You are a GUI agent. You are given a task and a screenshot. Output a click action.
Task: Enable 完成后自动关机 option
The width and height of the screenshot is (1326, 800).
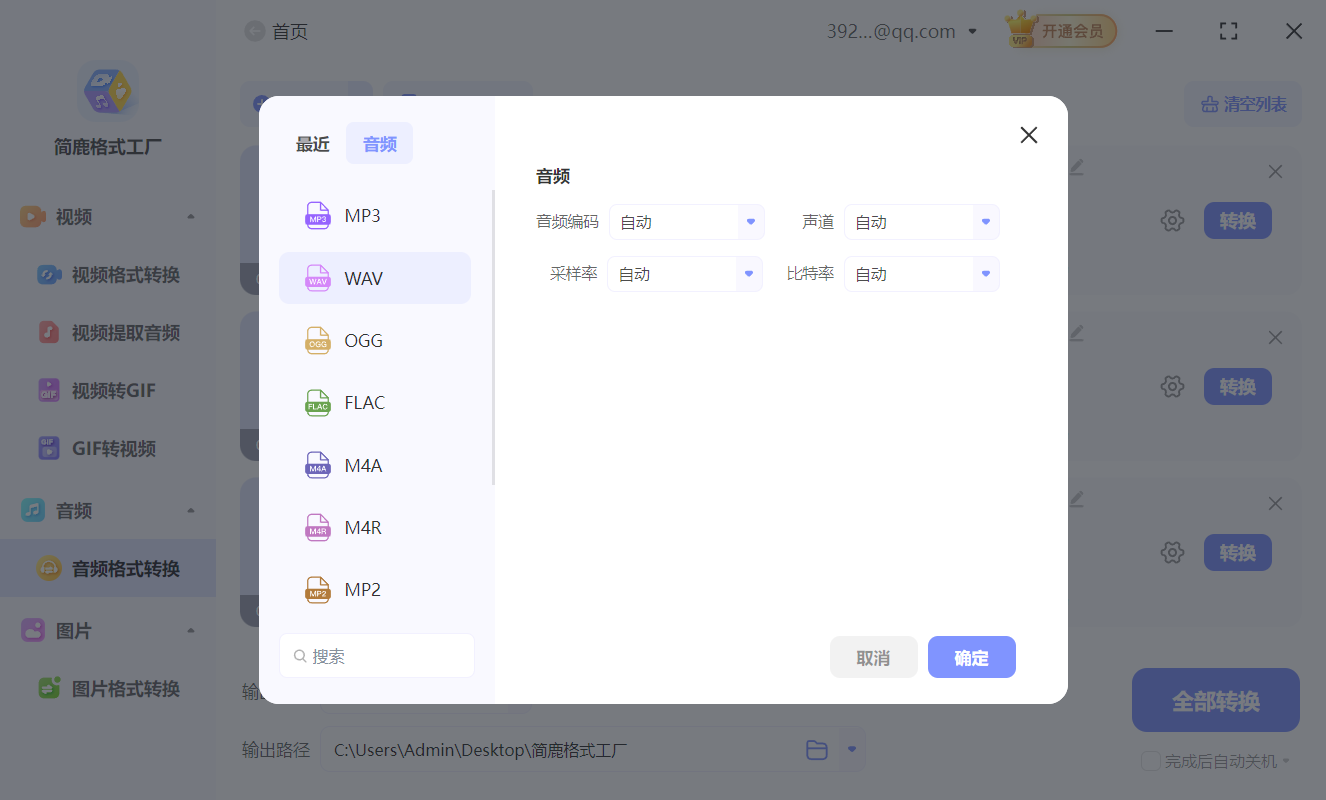1151,761
